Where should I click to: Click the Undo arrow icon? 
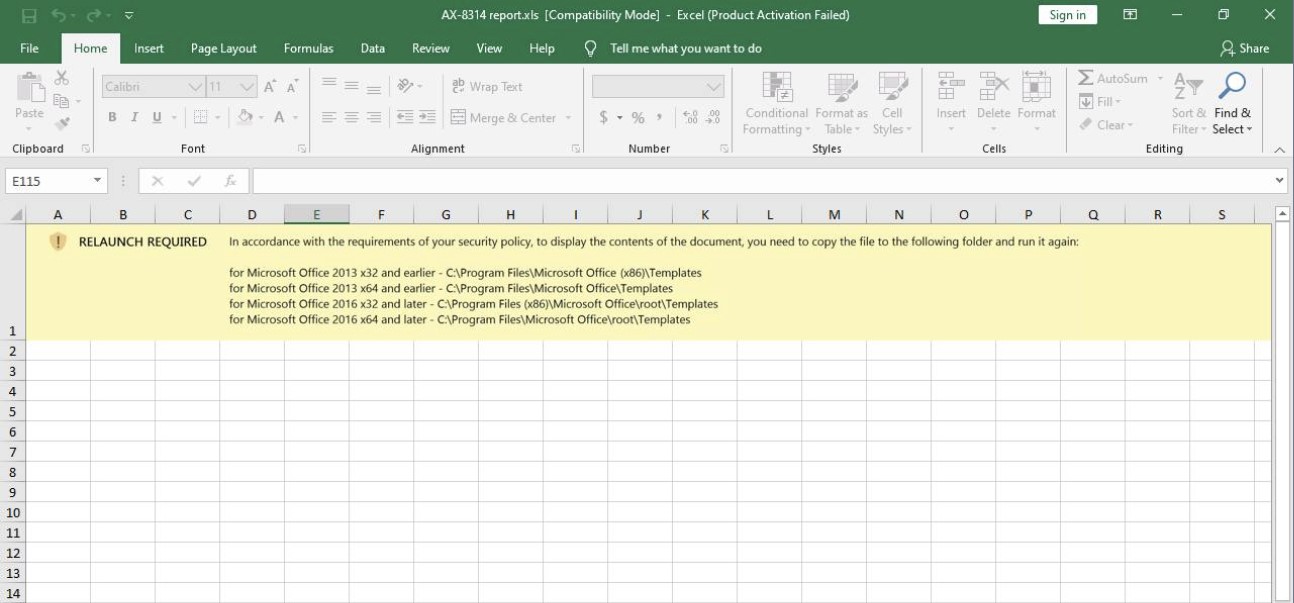59,15
